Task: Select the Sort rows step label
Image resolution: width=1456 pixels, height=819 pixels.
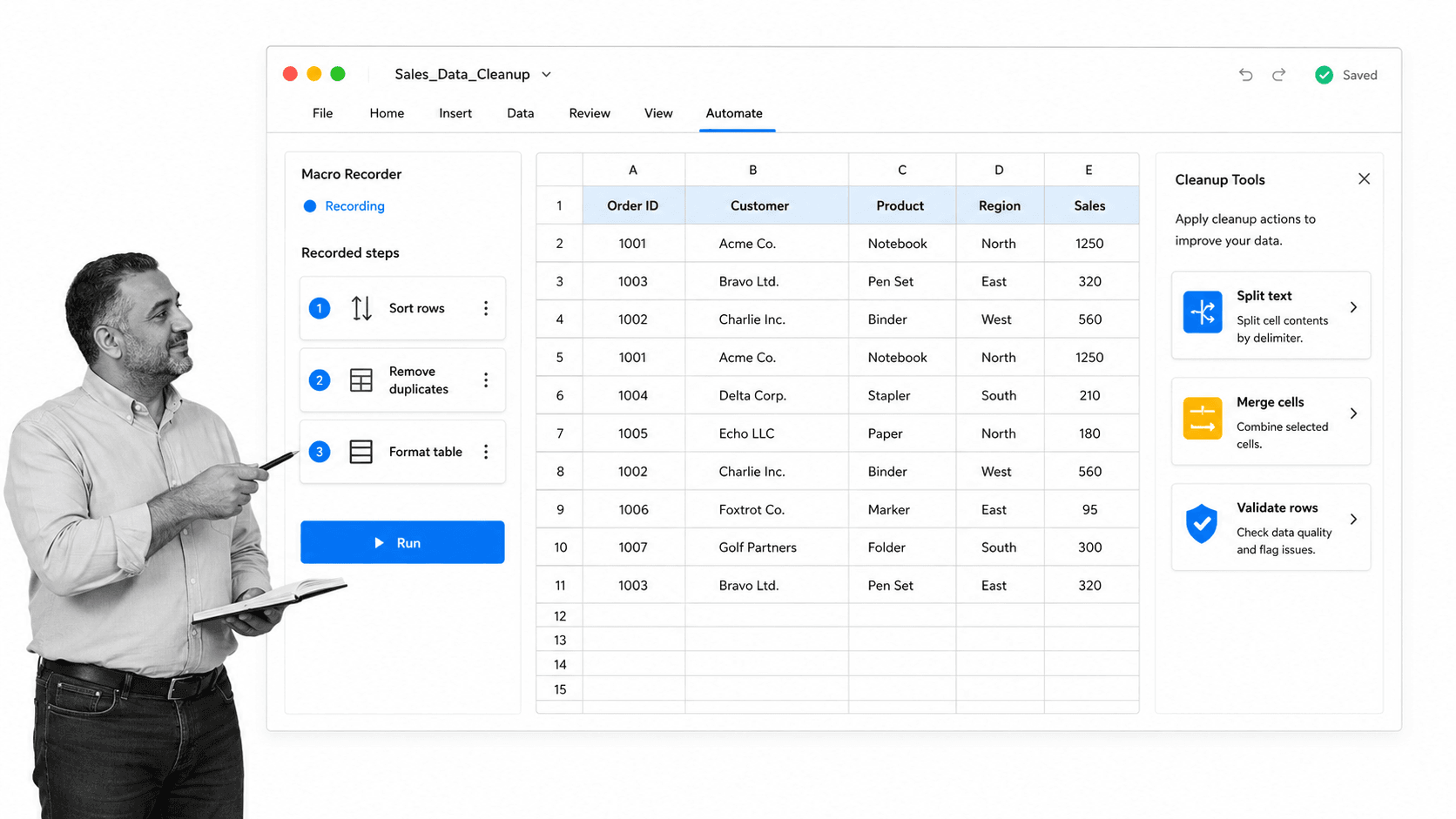Action: click(417, 308)
